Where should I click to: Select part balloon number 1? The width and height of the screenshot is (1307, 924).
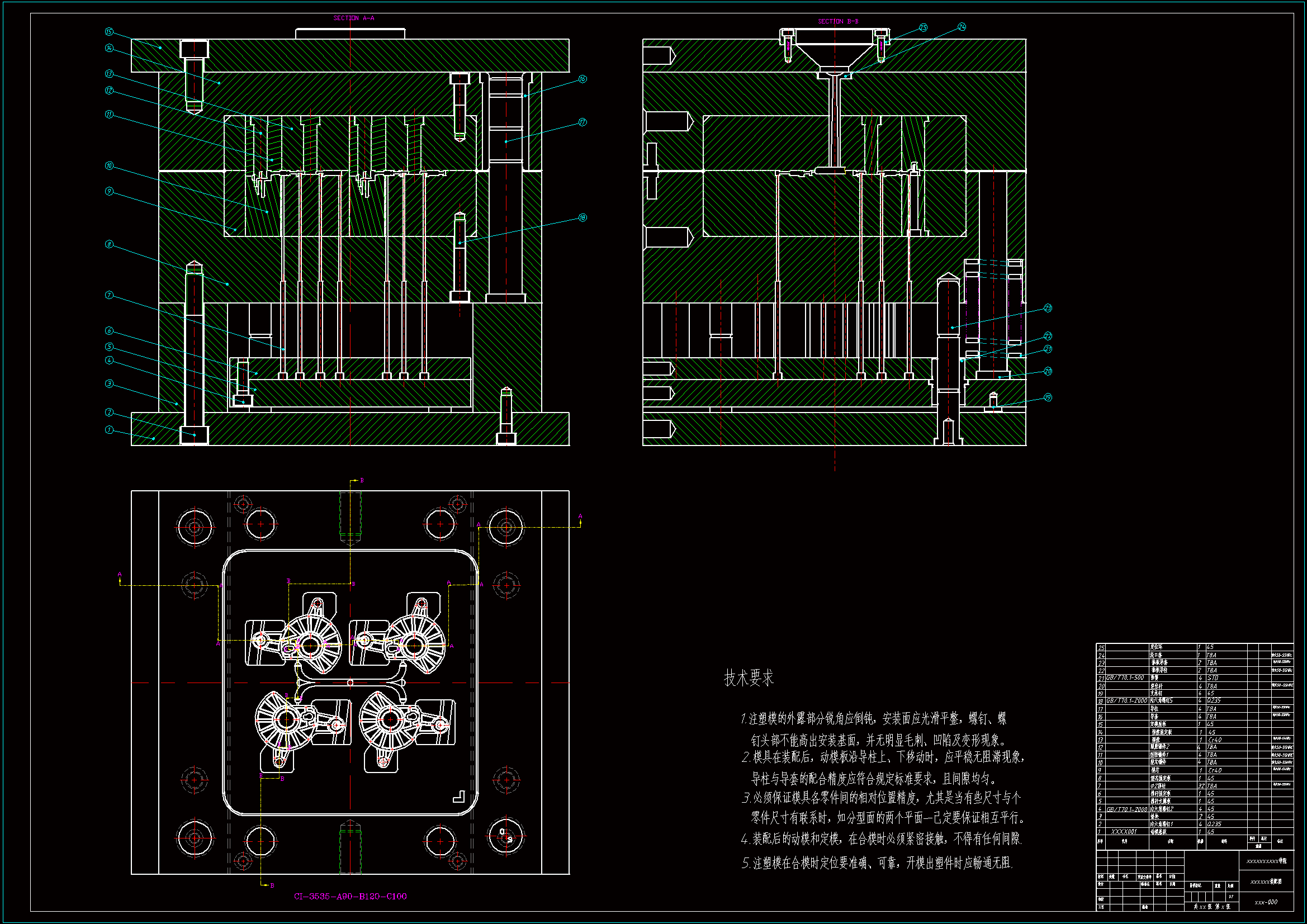point(108,430)
